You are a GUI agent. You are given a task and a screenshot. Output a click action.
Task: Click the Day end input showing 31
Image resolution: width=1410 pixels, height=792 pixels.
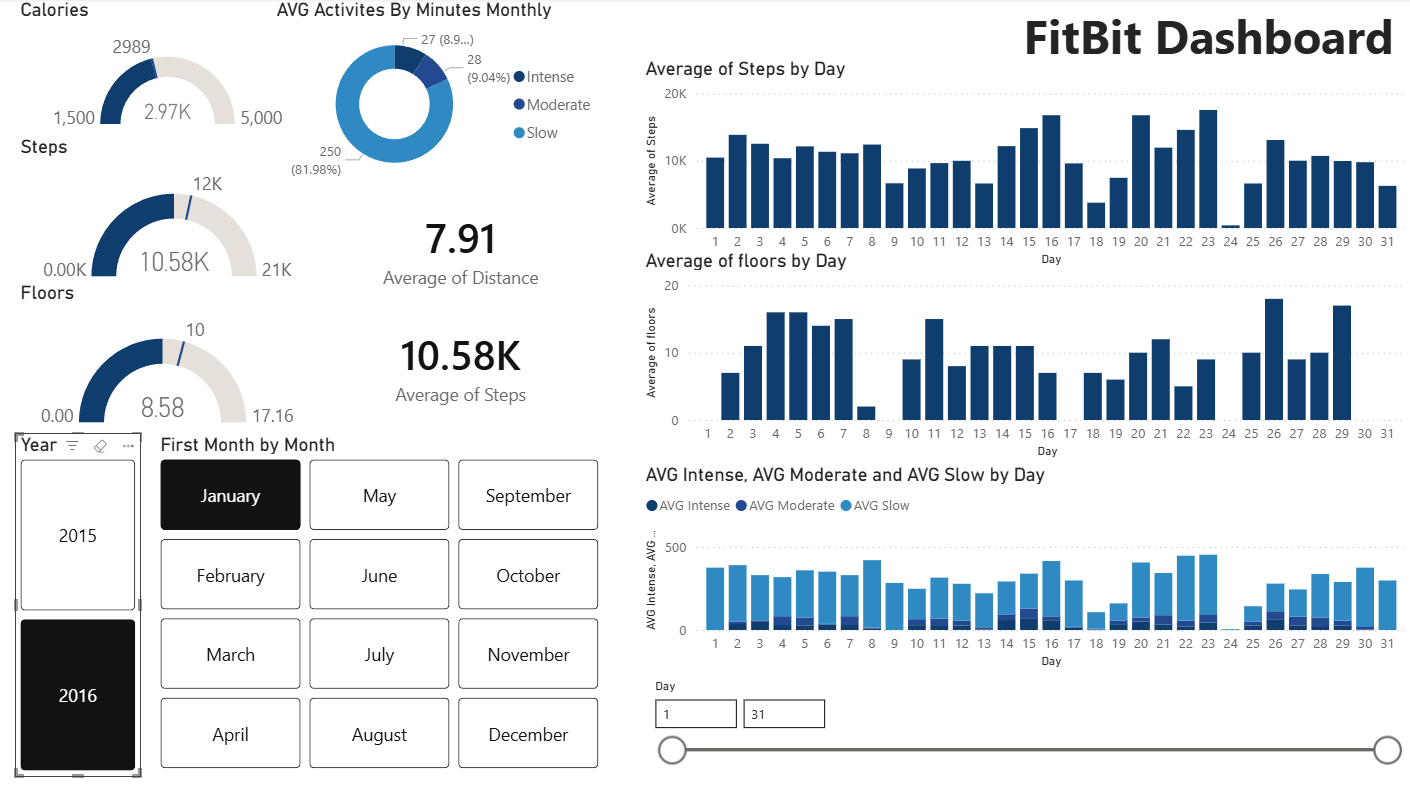tap(784, 713)
